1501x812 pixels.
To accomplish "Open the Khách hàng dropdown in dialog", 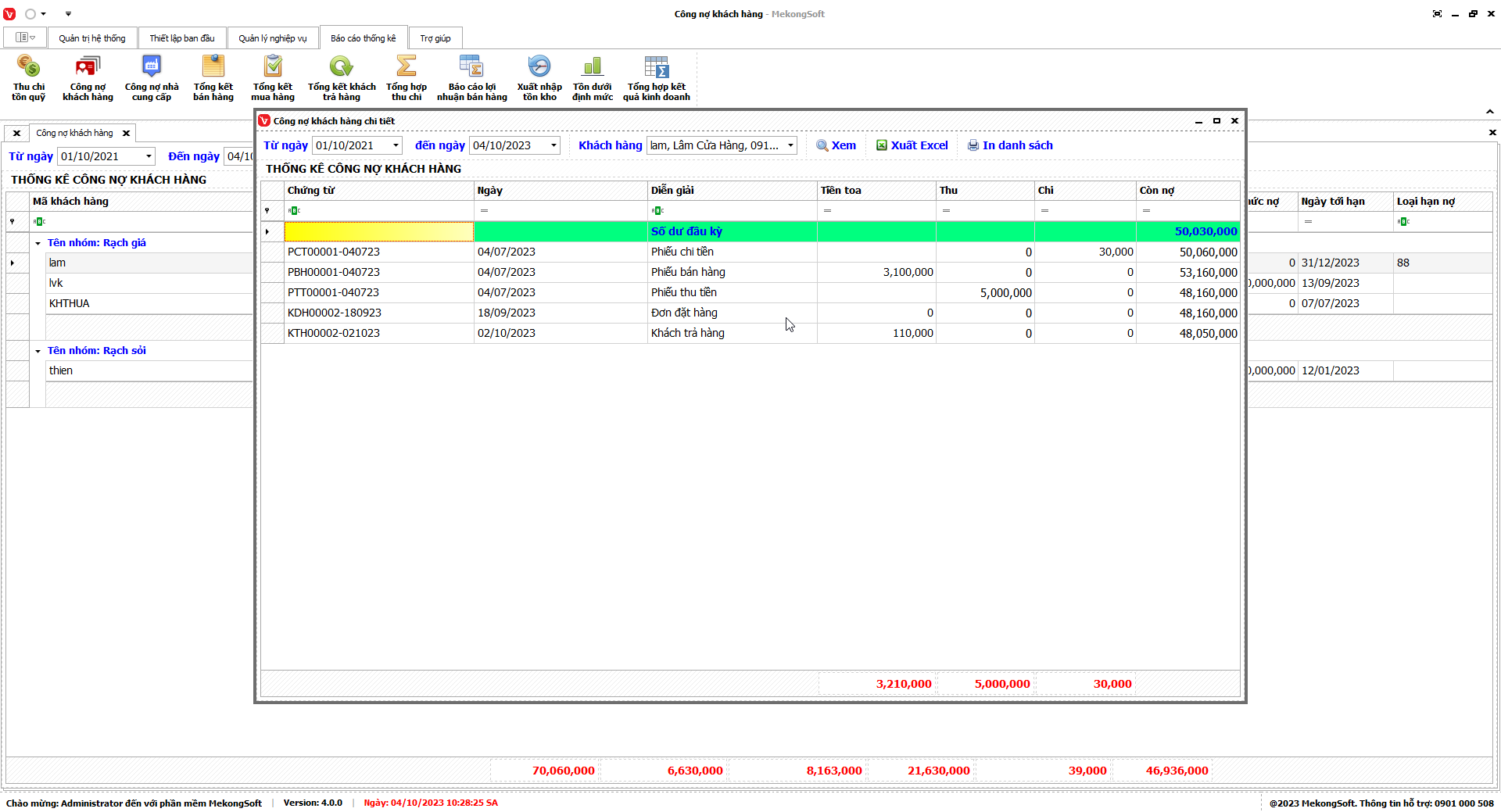I will [790, 145].
